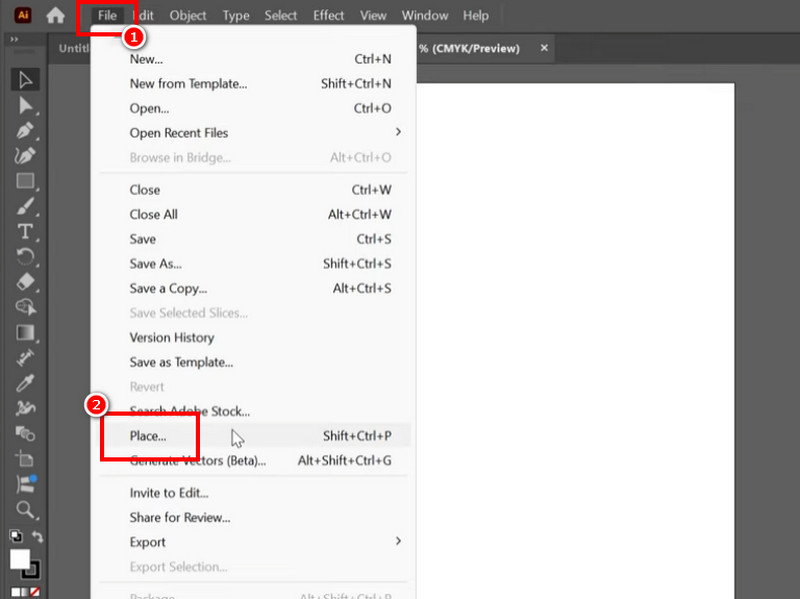Go to the Home screen icon
This screenshot has width=800, height=599.
[x=56, y=16]
